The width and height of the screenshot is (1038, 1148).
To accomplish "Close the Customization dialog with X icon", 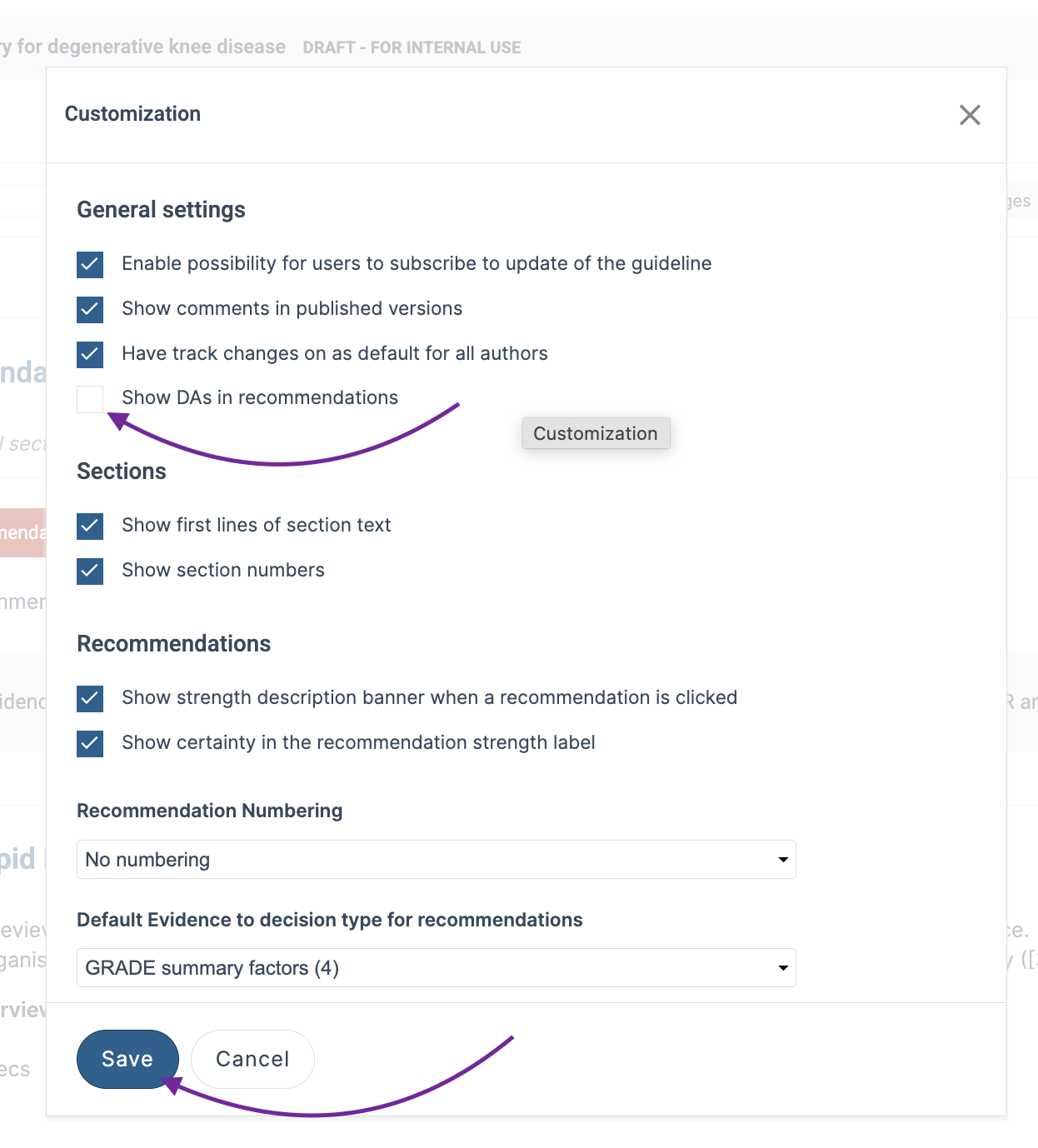I will point(970,115).
